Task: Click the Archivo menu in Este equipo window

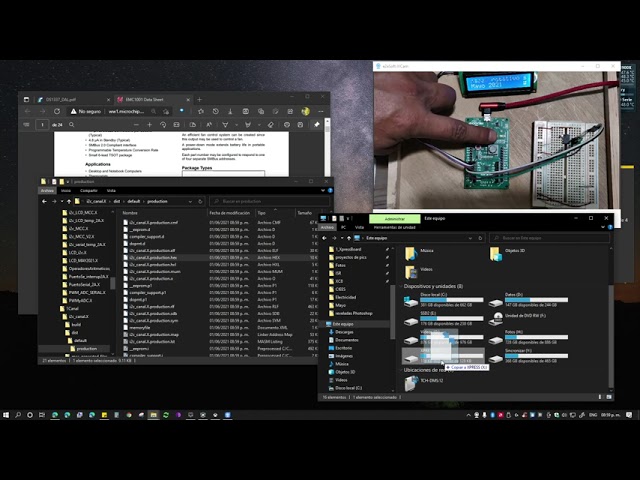Action: 328,227
